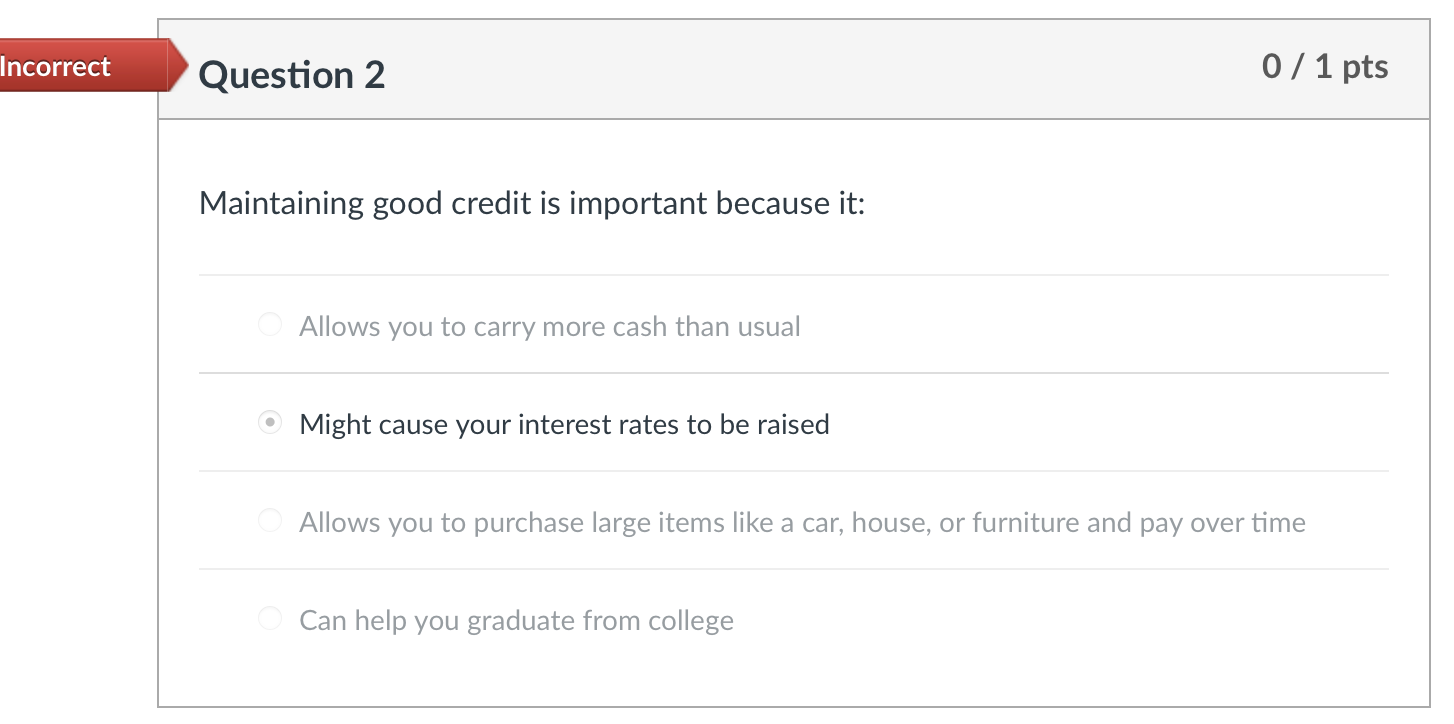Click answer text "Can help you graduate from college"
The height and width of the screenshot is (724, 1454).
pyautogui.click(x=516, y=620)
